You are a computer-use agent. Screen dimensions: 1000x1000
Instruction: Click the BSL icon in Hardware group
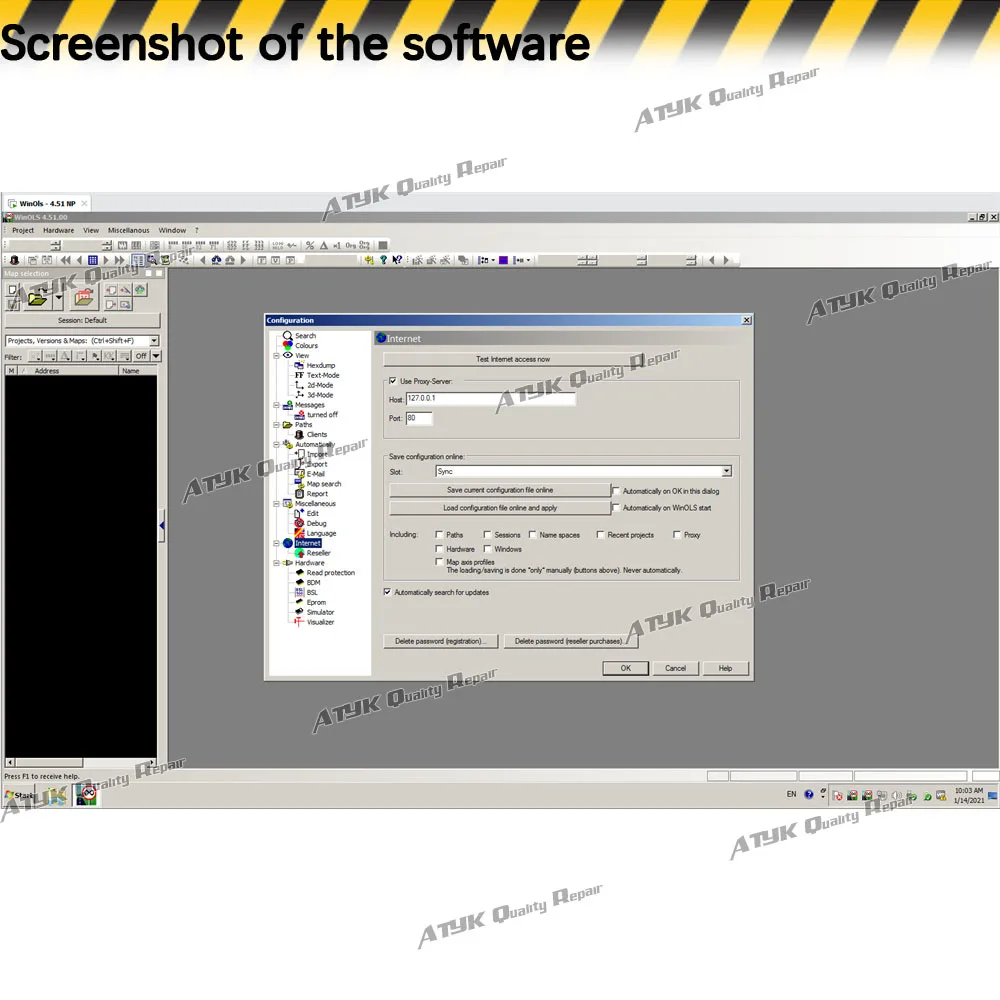pyautogui.click(x=299, y=592)
